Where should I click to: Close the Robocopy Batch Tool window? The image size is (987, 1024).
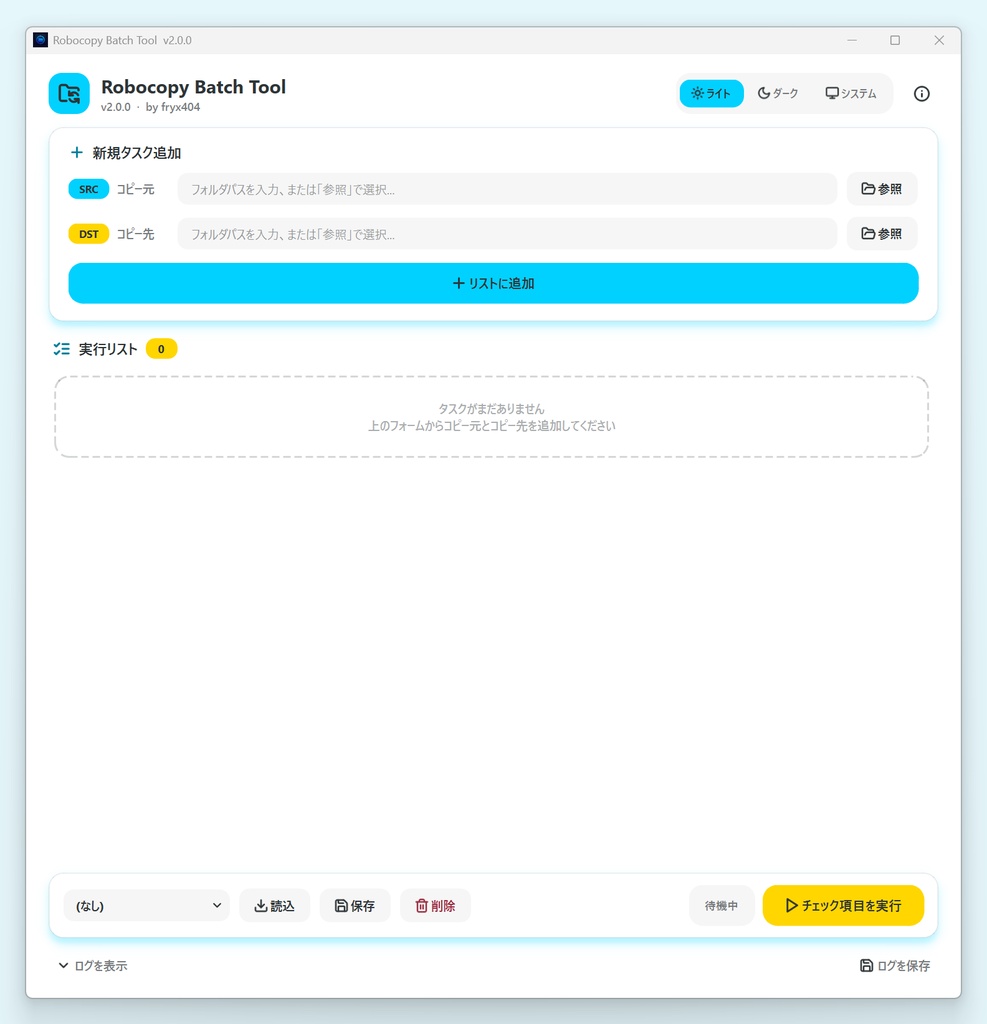[939, 40]
